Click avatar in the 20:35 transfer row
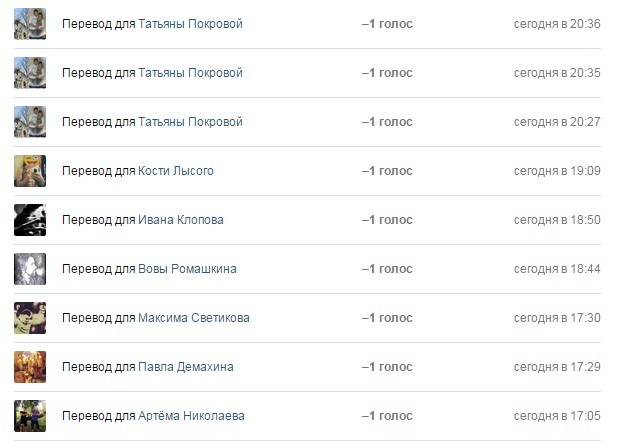Screen dimensions: 620x441 pyautogui.click(x=30, y=72)
